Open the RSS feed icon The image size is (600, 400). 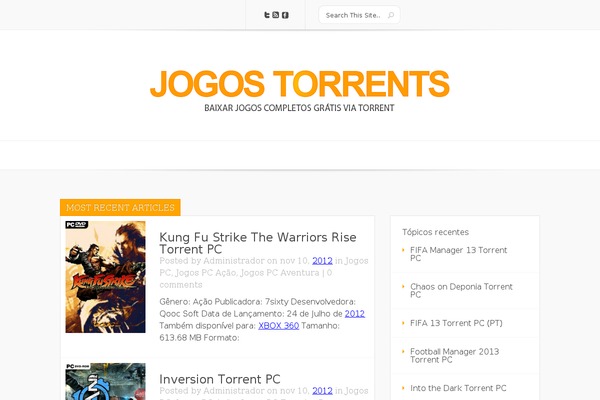[276, 15]
